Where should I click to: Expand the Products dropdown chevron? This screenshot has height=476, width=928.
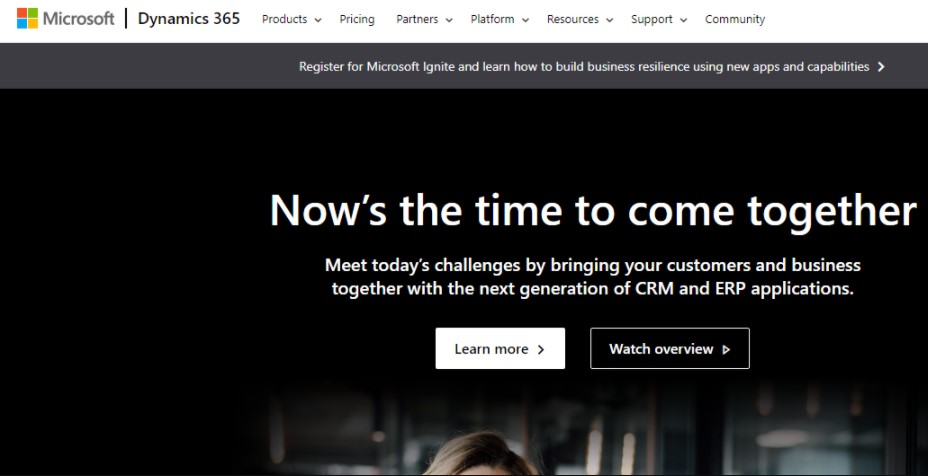pos(318,20)
